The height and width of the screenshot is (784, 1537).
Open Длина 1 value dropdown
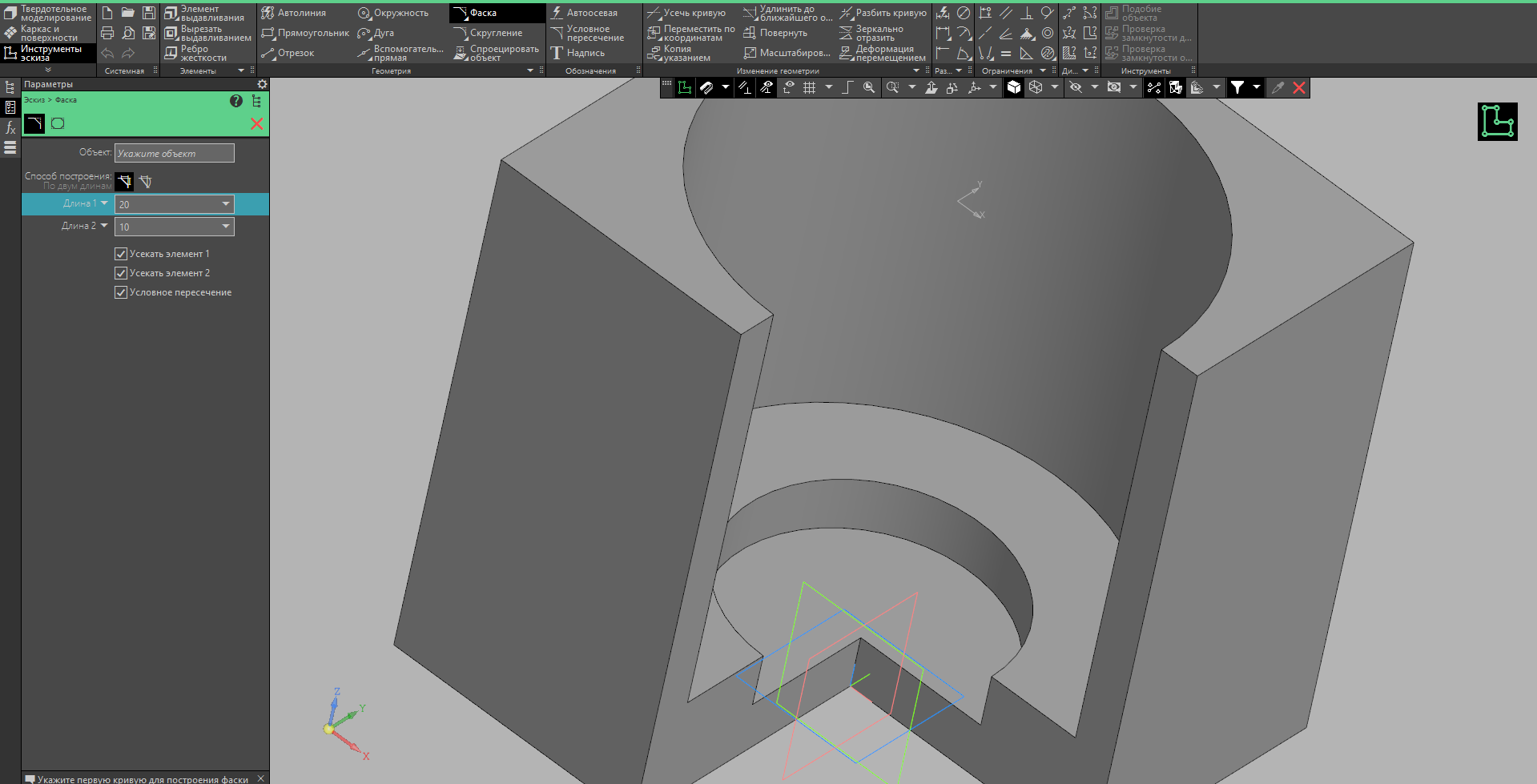[x=226, y=204]
